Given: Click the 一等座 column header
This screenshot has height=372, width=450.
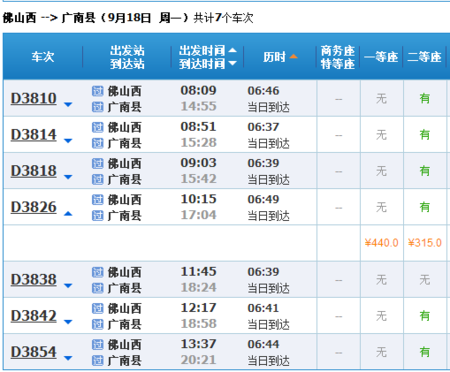Looking at the screenshot, I should pos(381,57).
